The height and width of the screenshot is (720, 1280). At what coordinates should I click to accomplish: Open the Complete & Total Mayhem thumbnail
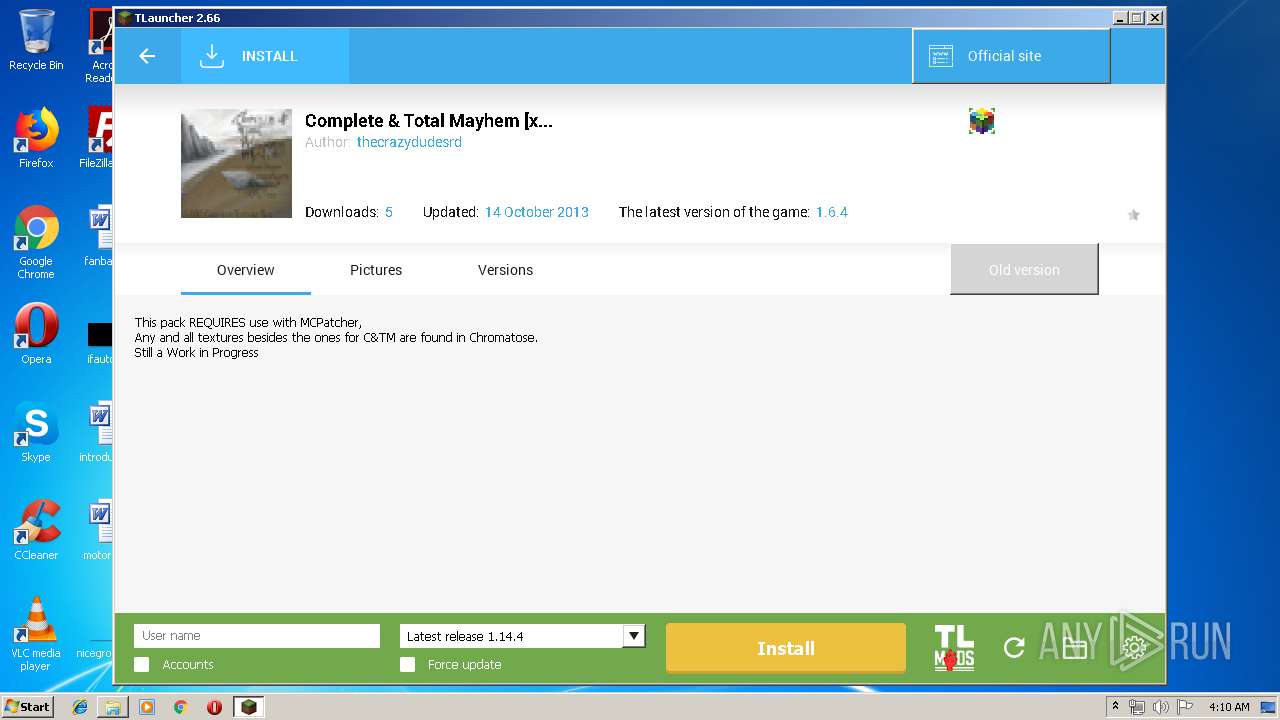(236, 163)
